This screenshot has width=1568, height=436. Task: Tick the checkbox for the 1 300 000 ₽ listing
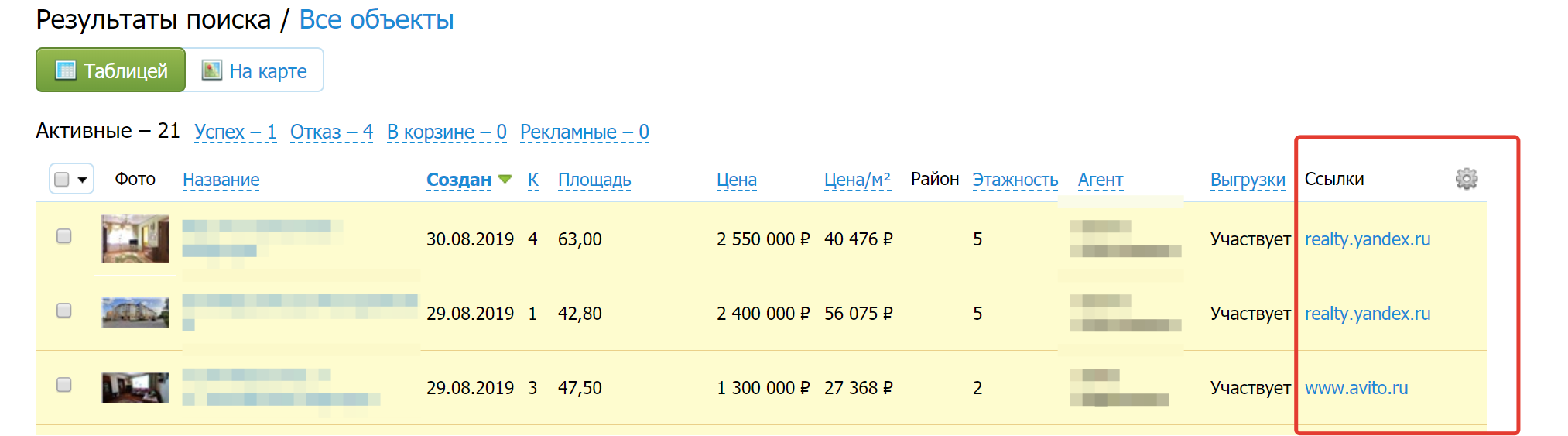pos(64,385)
